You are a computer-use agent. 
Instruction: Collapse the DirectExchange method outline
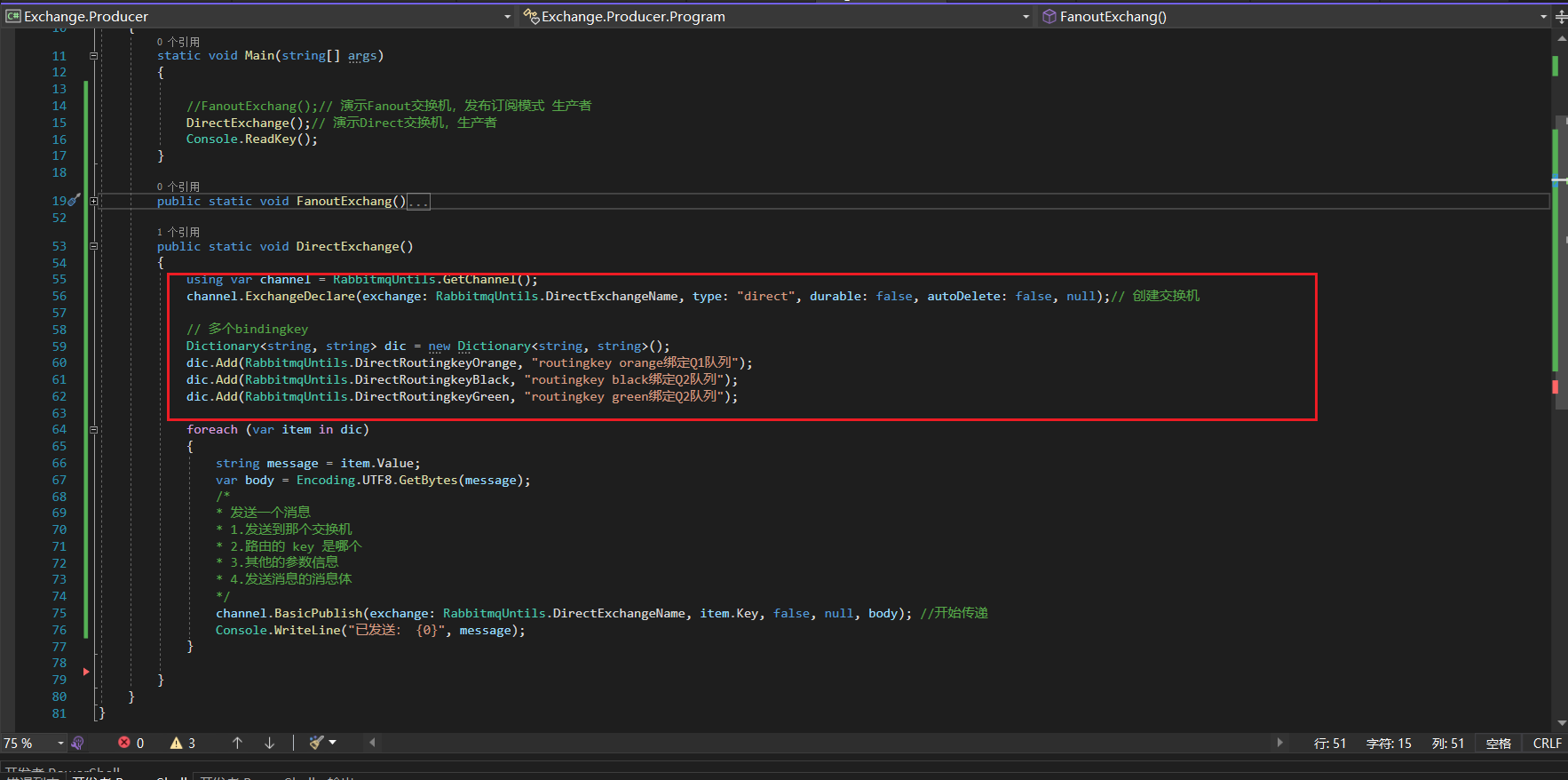pos(93,247)
